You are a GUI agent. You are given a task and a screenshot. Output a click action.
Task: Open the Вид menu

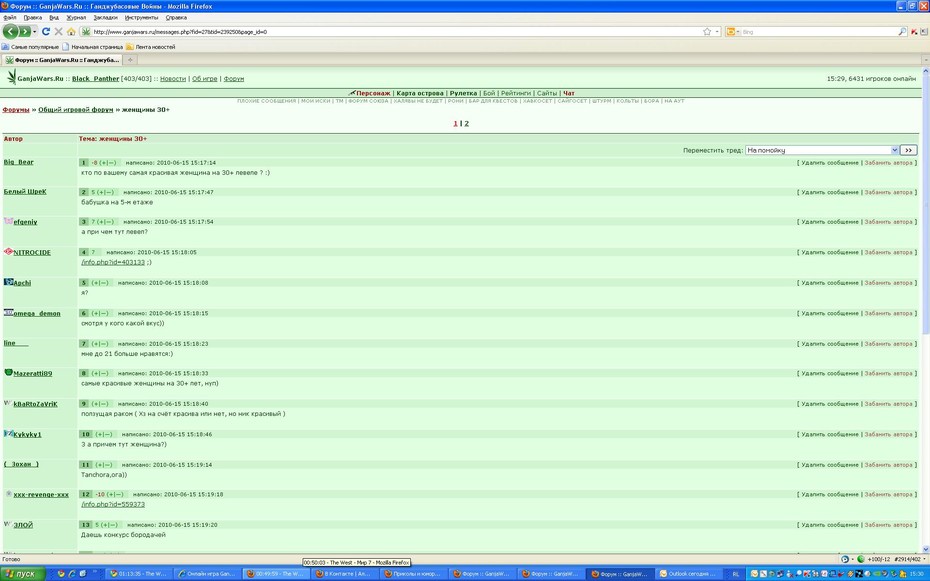coord(54,18)
